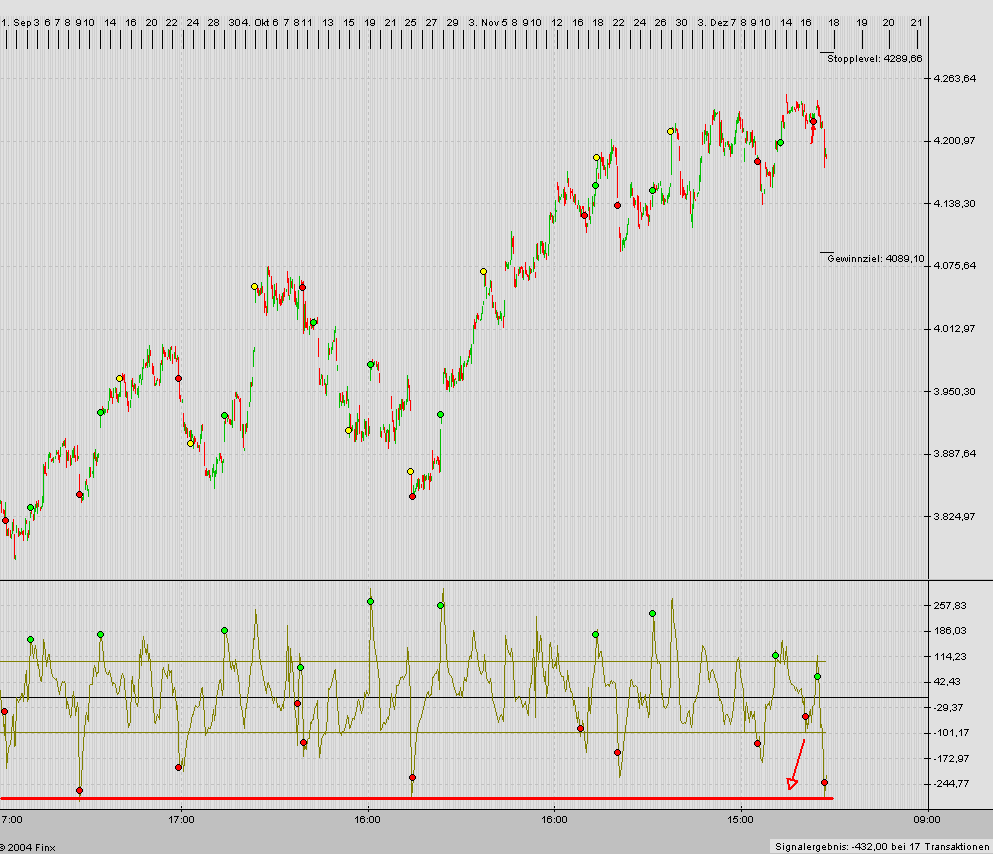Click red price marker at Nov 22 drop
This screenshot has width=993, height=854.
617,205
